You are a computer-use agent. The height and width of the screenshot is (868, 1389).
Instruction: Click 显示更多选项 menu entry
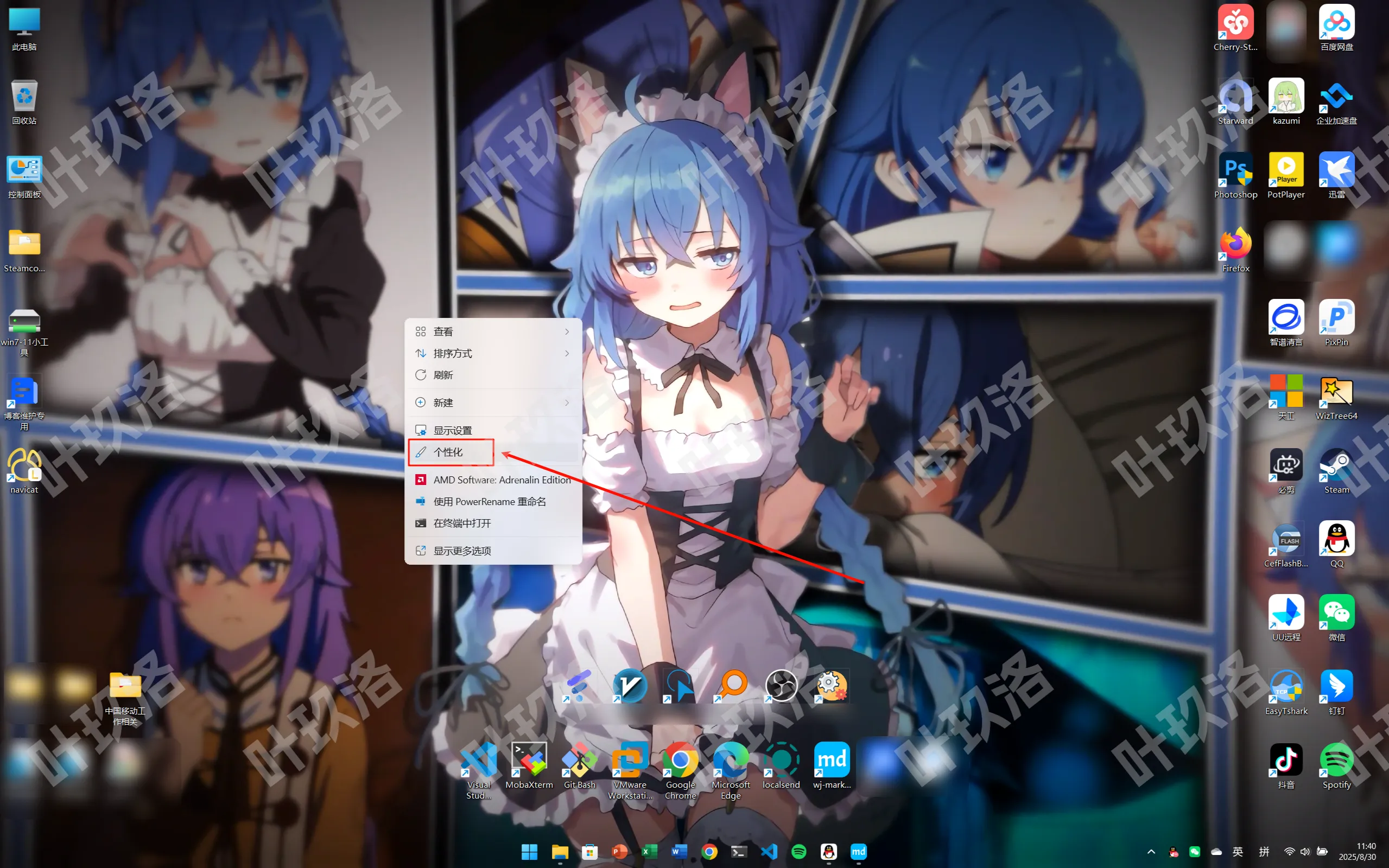pyautogui.click(x=493, y=551)
